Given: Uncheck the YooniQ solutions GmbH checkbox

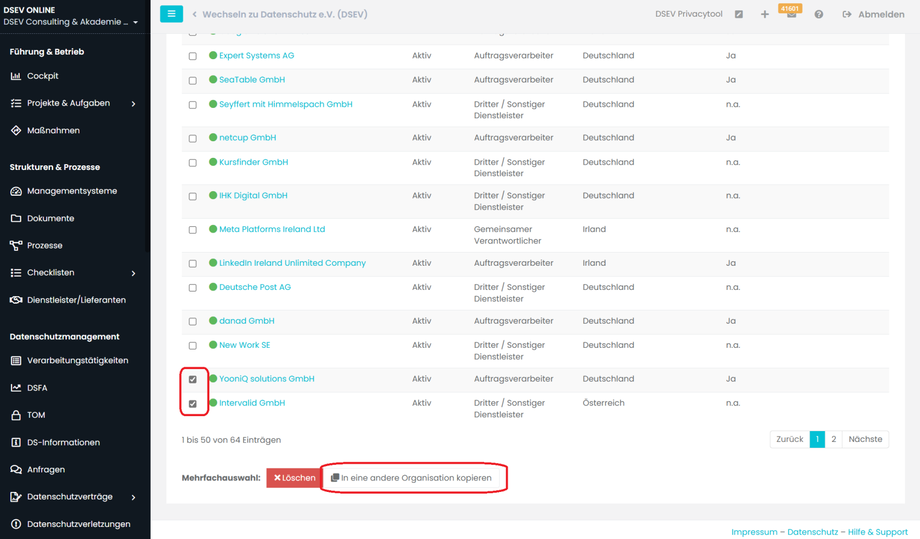Looking at the screenshot, I should click(193, 380).
